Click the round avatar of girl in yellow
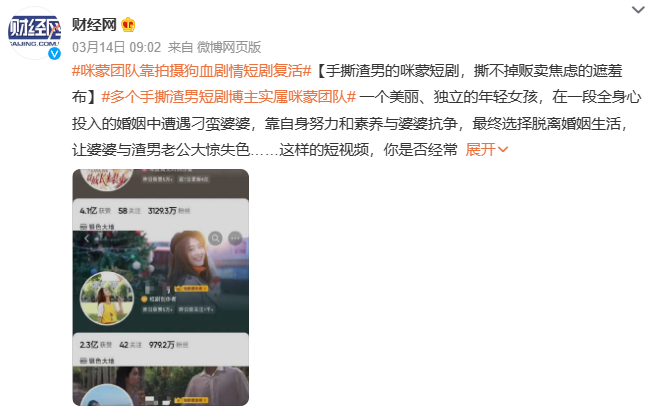The height and width of the screenshot is (414, 664). 107,298
